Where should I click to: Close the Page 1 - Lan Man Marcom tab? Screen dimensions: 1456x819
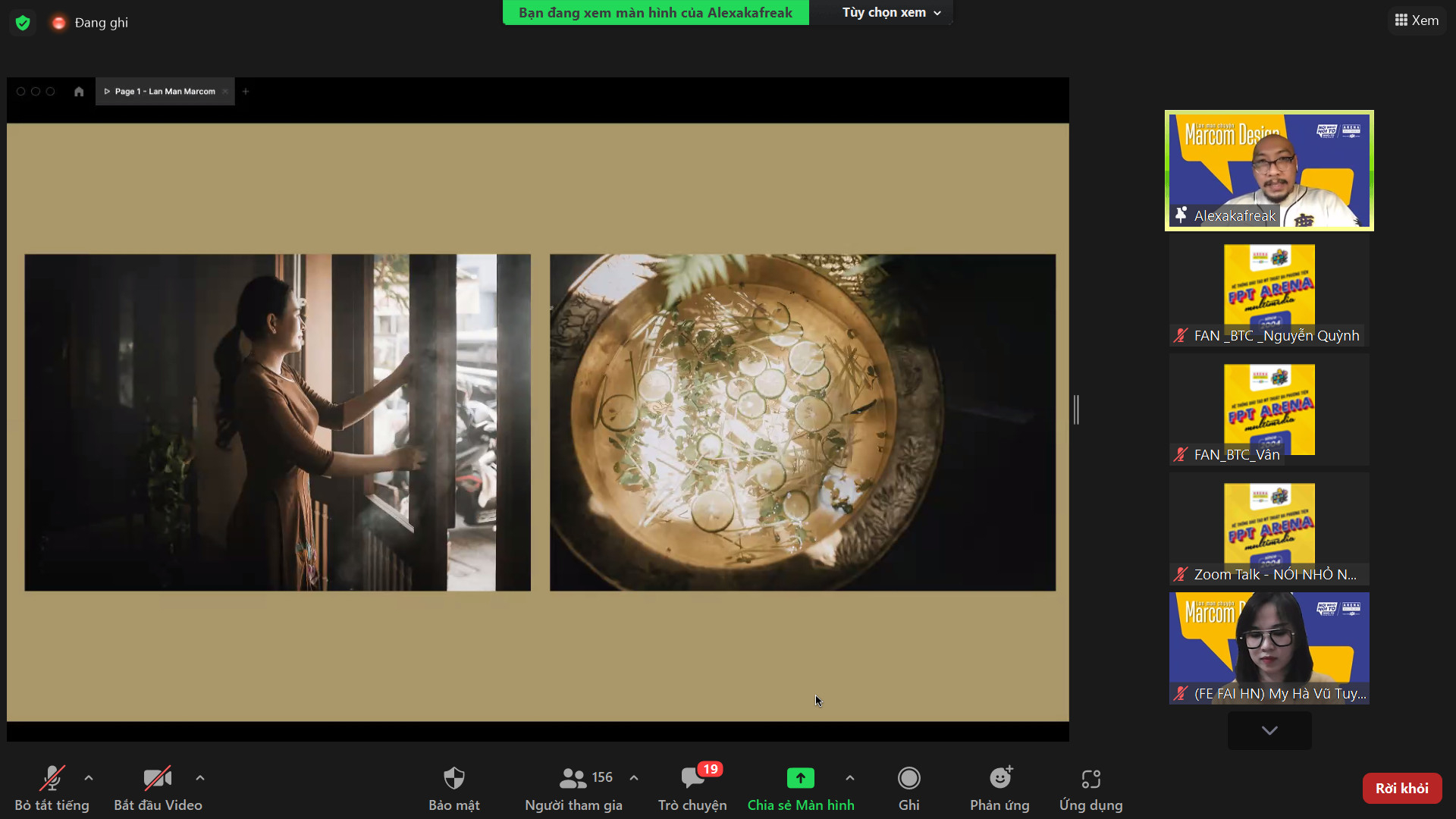tap(225, 92)
